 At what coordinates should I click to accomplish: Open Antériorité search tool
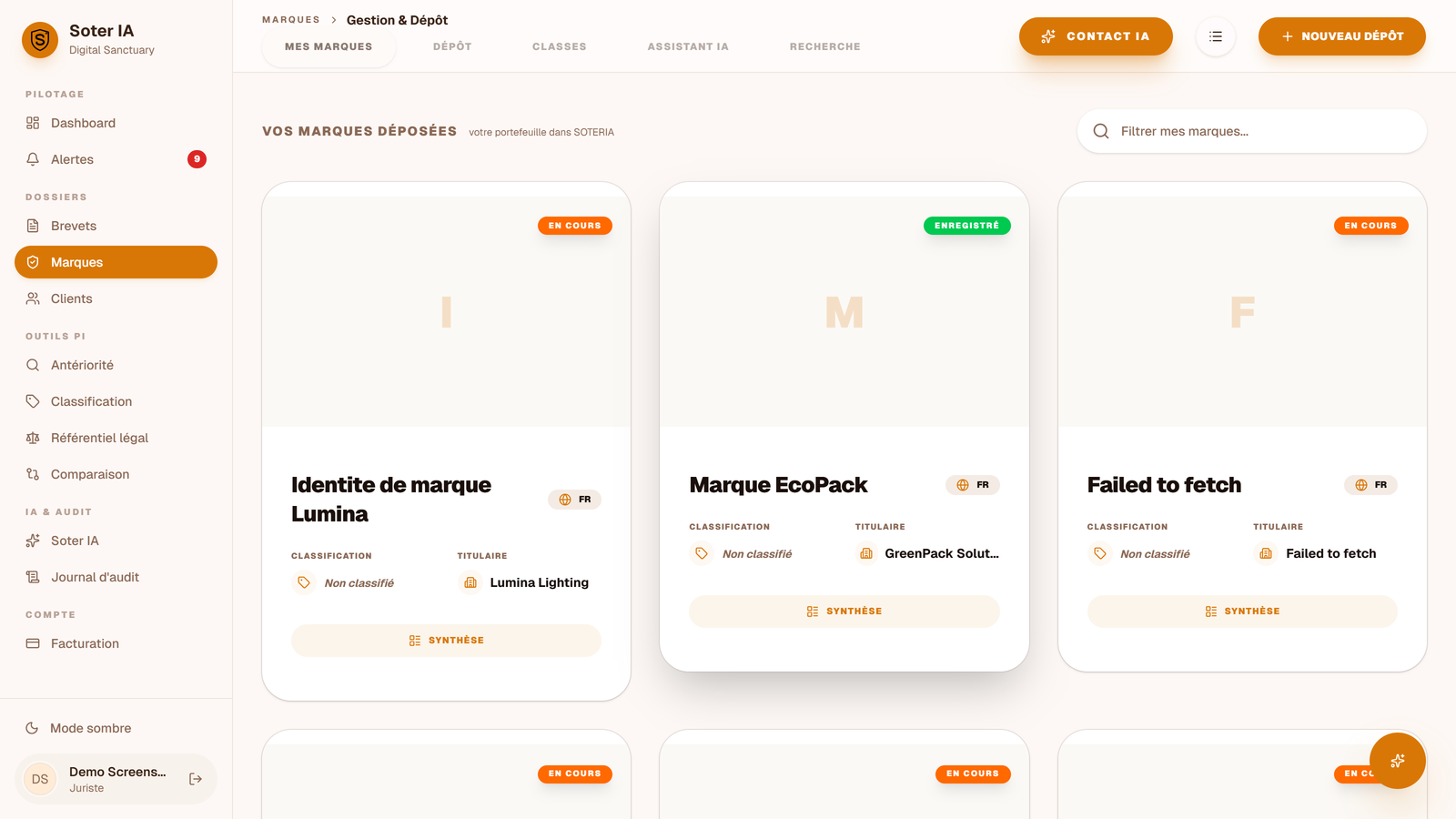pyautogui.click(x=116, y=365)
